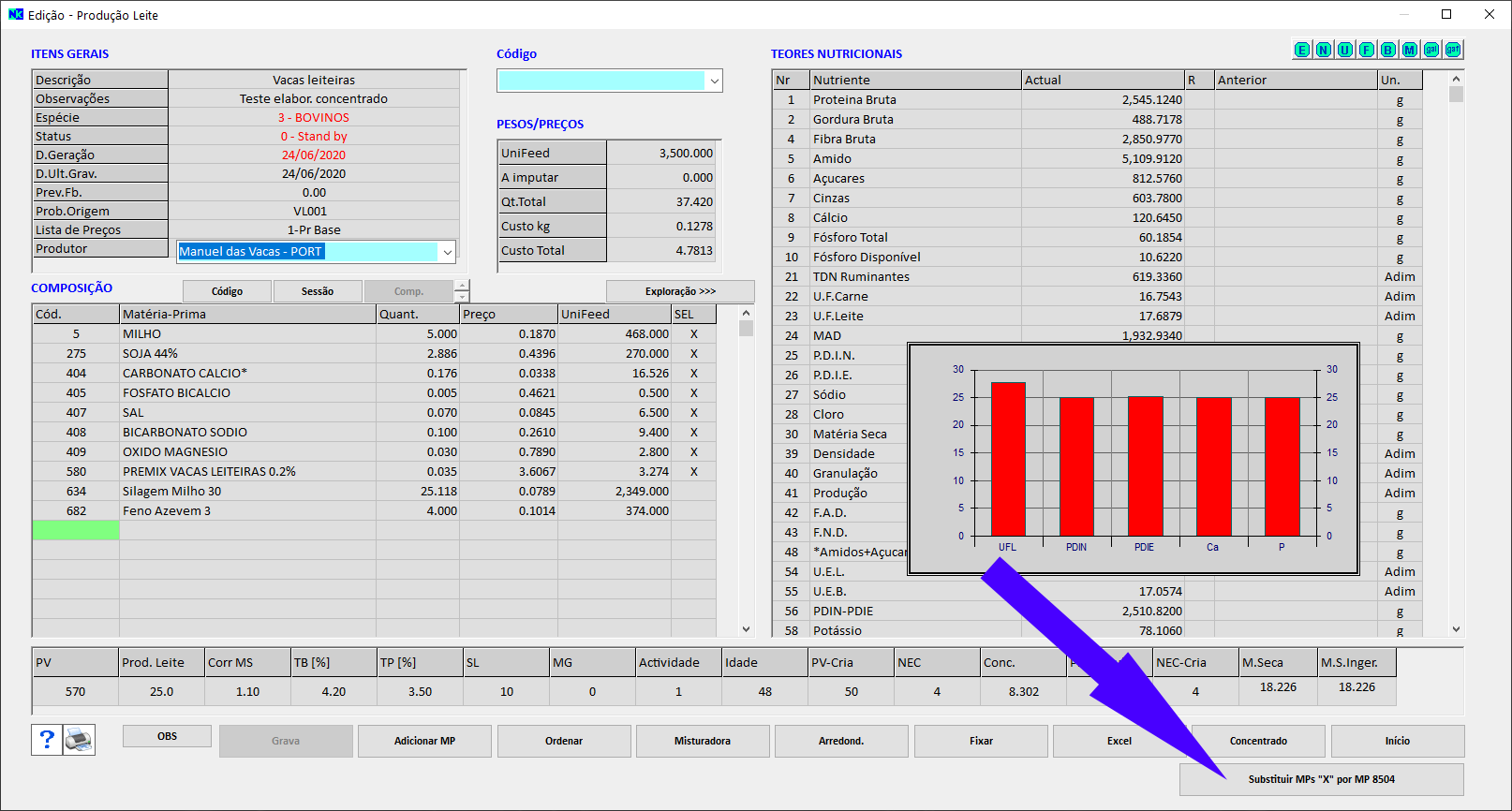Click the green N icon button
Image resolution: width=1512 pixels, height=811 pixels.
pyautogui.click(x=1323, y=50)
